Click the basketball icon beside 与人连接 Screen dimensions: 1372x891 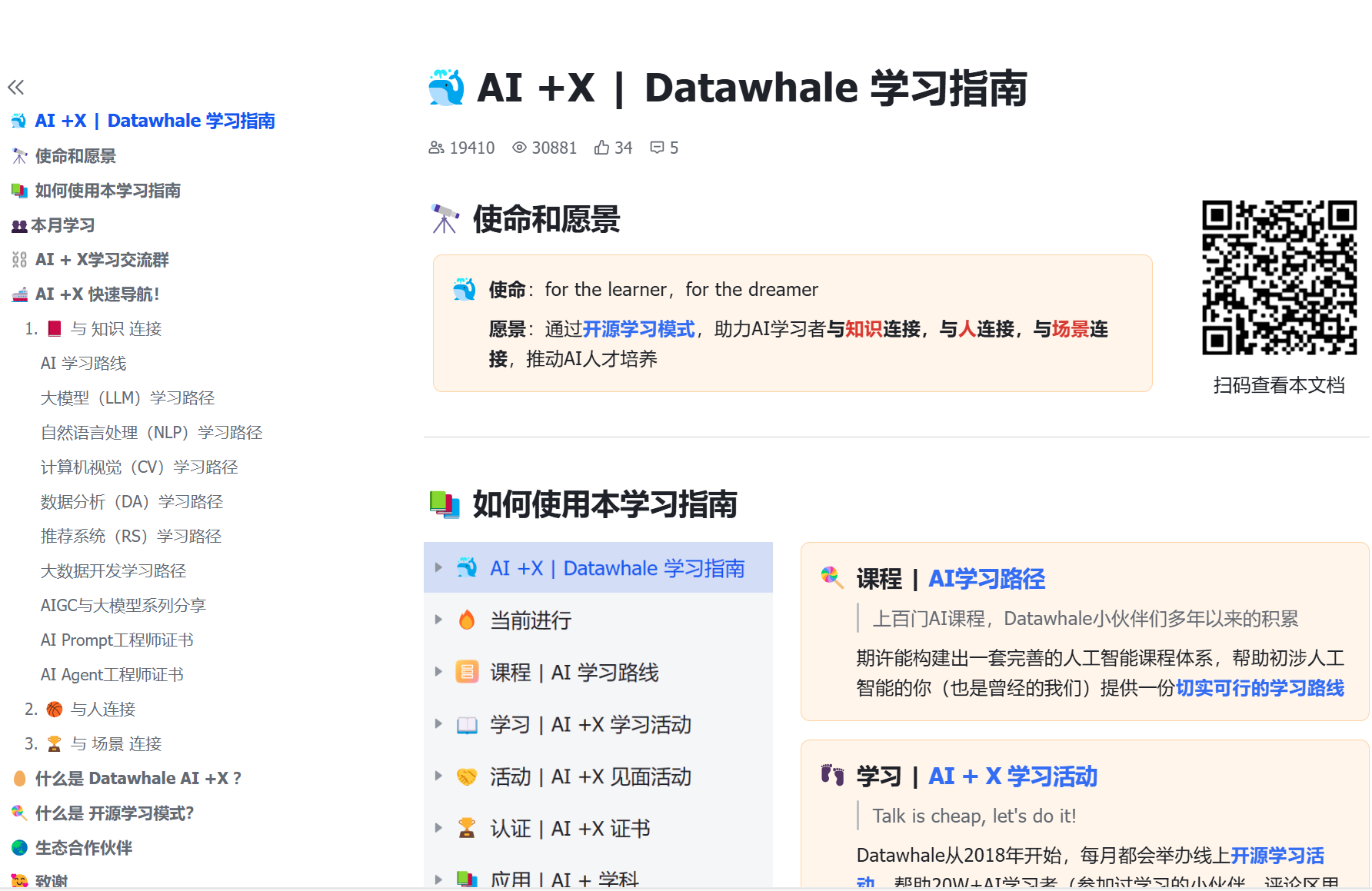[x=55, y=709]
